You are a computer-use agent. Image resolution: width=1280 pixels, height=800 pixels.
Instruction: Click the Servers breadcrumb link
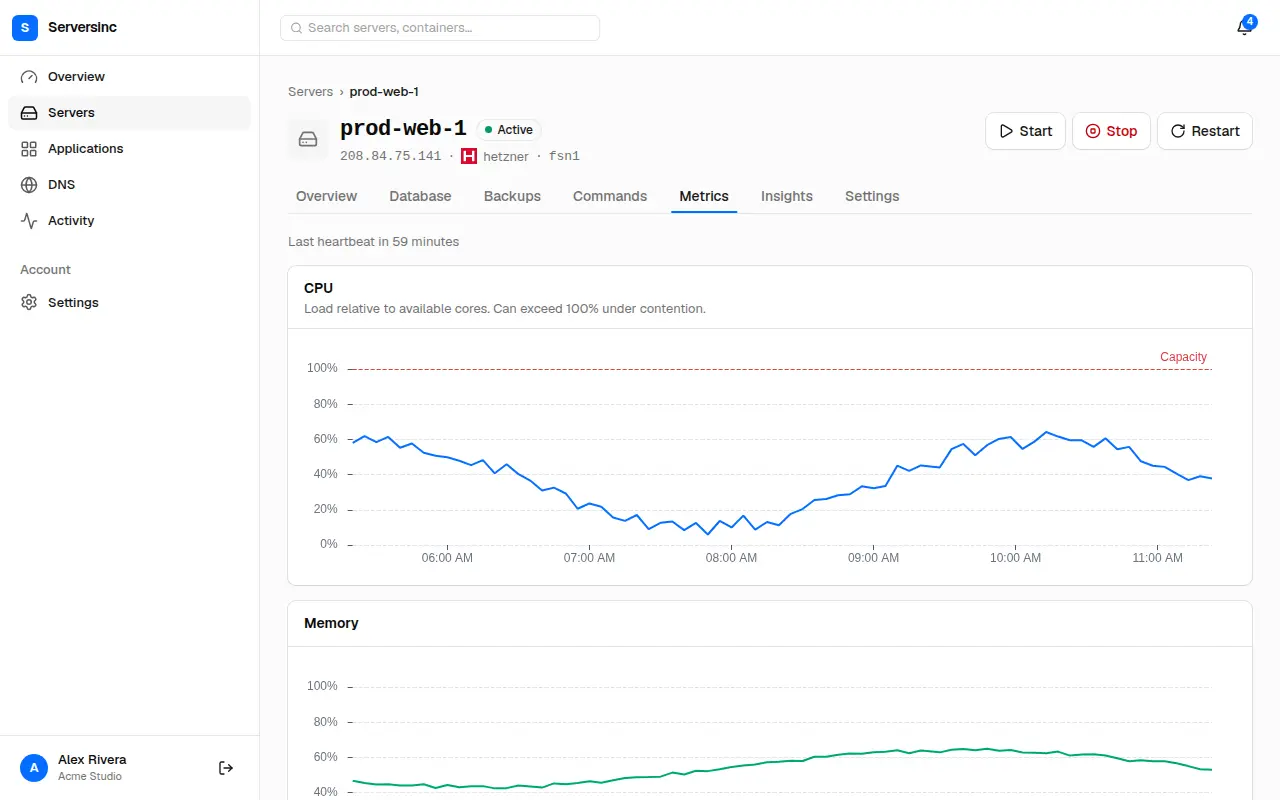coord(310,92)
